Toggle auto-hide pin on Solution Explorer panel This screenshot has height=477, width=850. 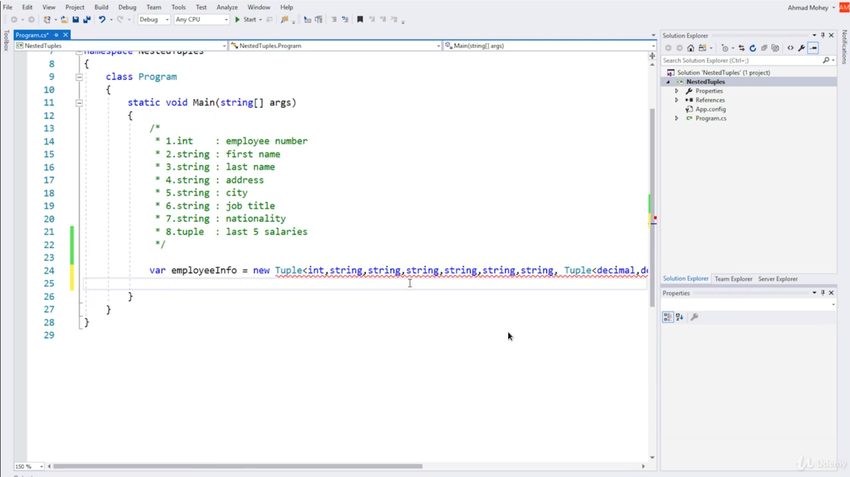click(822, 35)
